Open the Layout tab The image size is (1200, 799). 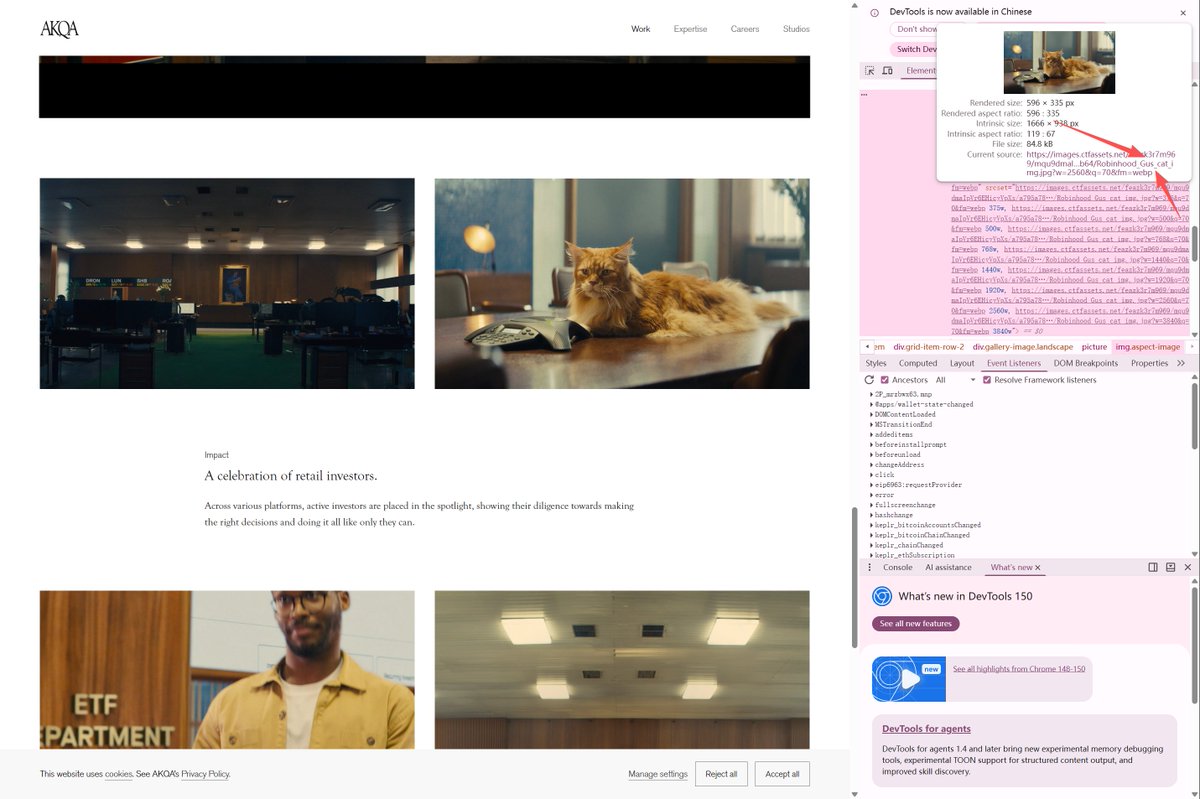tap(962, 363)
